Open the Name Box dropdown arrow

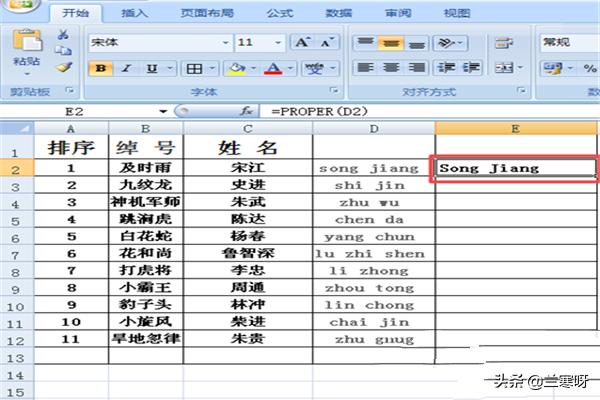click(163, 112)
